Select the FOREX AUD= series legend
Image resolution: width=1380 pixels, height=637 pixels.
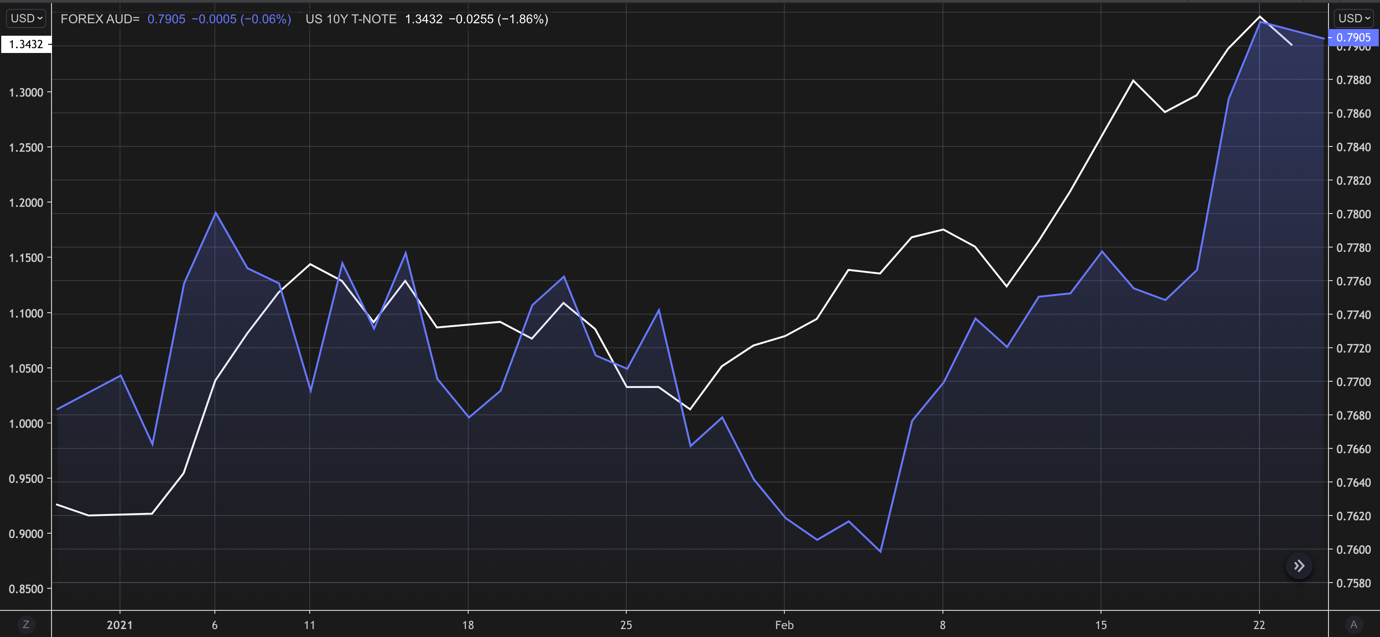coord(100,19)
